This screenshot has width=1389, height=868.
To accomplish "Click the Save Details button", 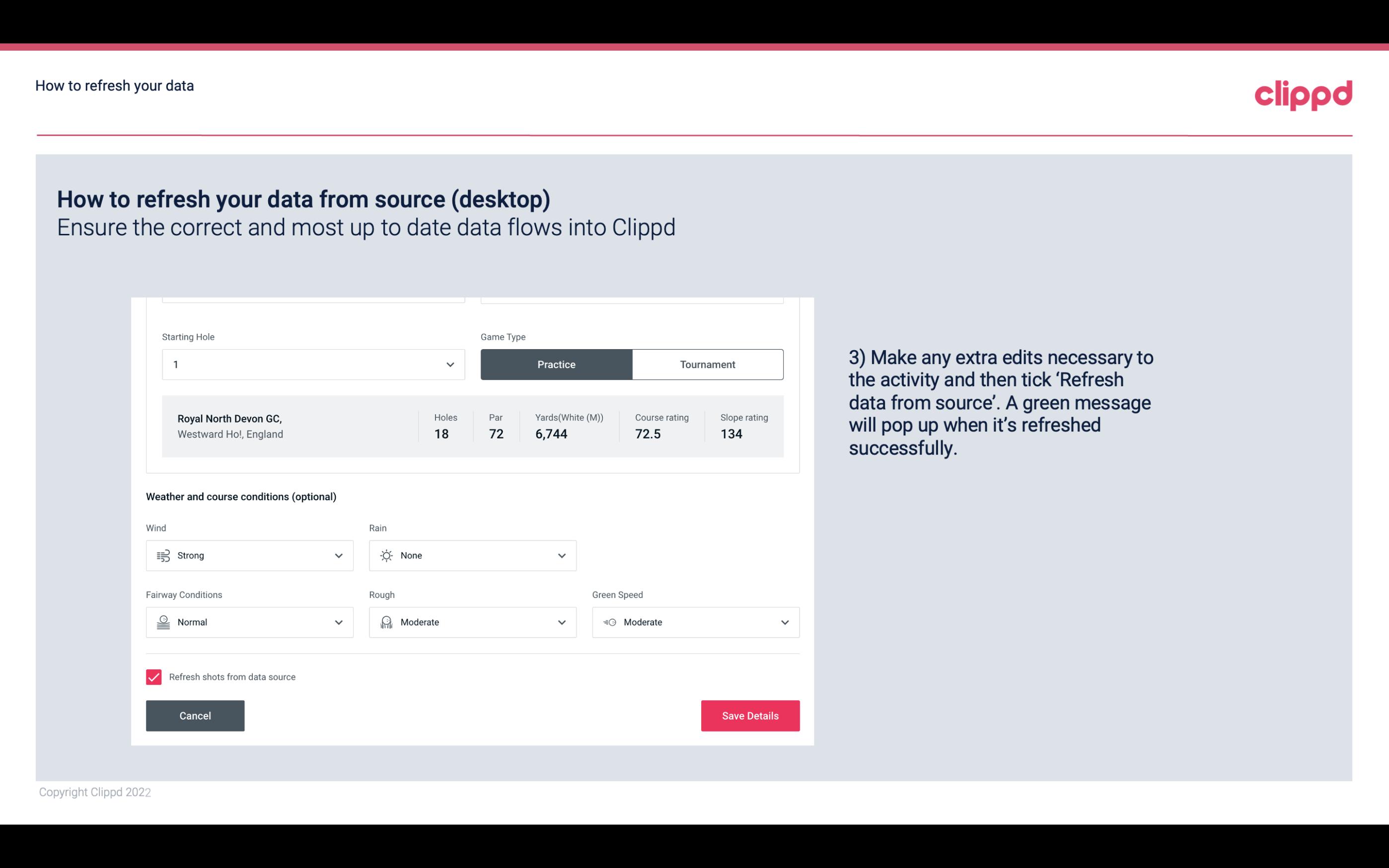I will coord(750,715).
